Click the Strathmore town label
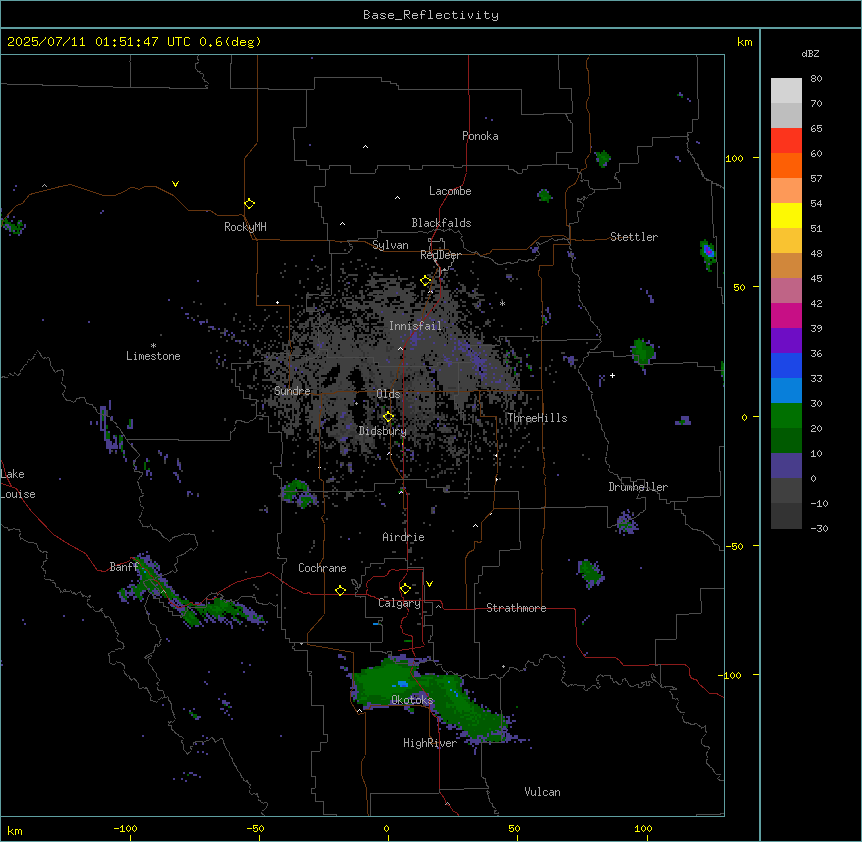 click(516, 608)
